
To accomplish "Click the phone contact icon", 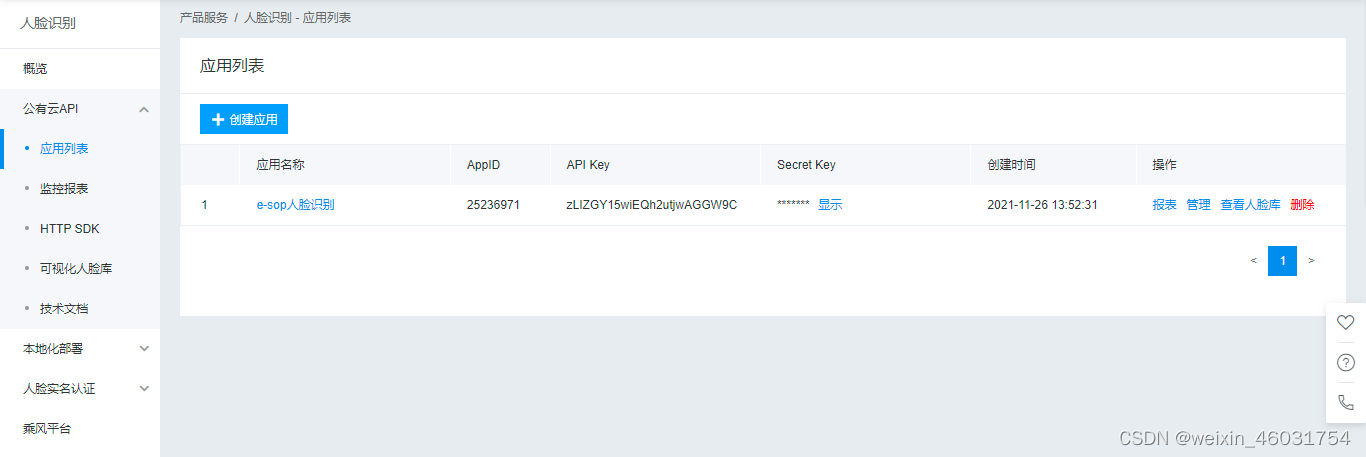I will (x=1346, y=402).
